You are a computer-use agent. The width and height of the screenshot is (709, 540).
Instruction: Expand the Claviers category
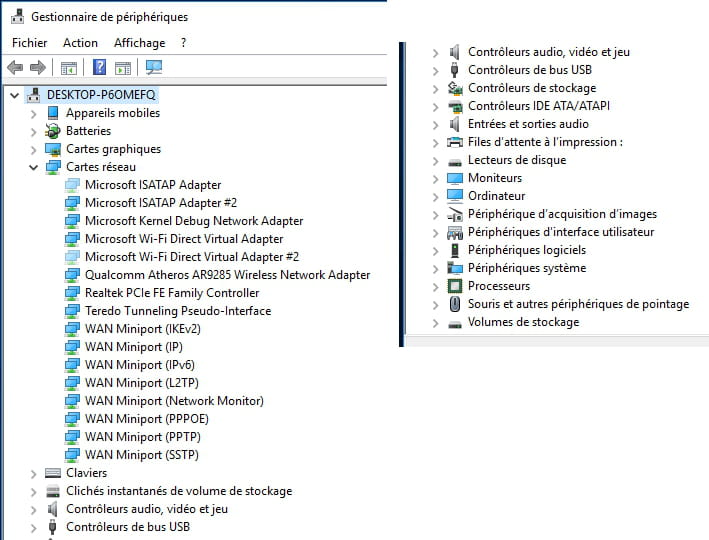coord(33,474)
